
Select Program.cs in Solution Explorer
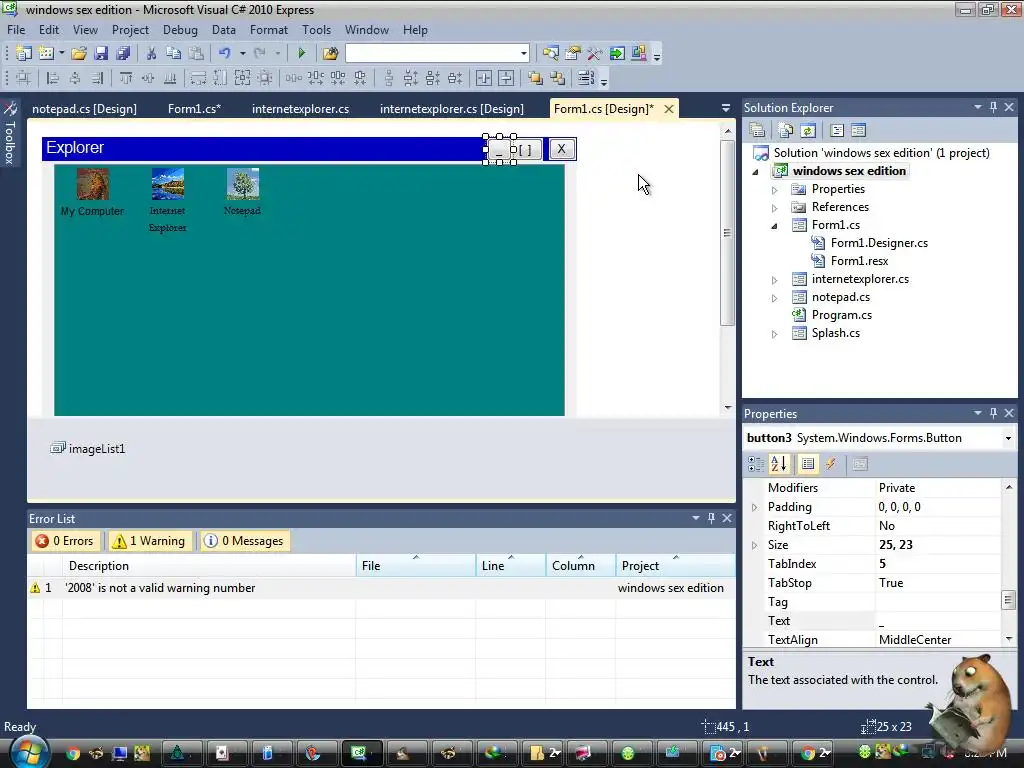[841, 315]
